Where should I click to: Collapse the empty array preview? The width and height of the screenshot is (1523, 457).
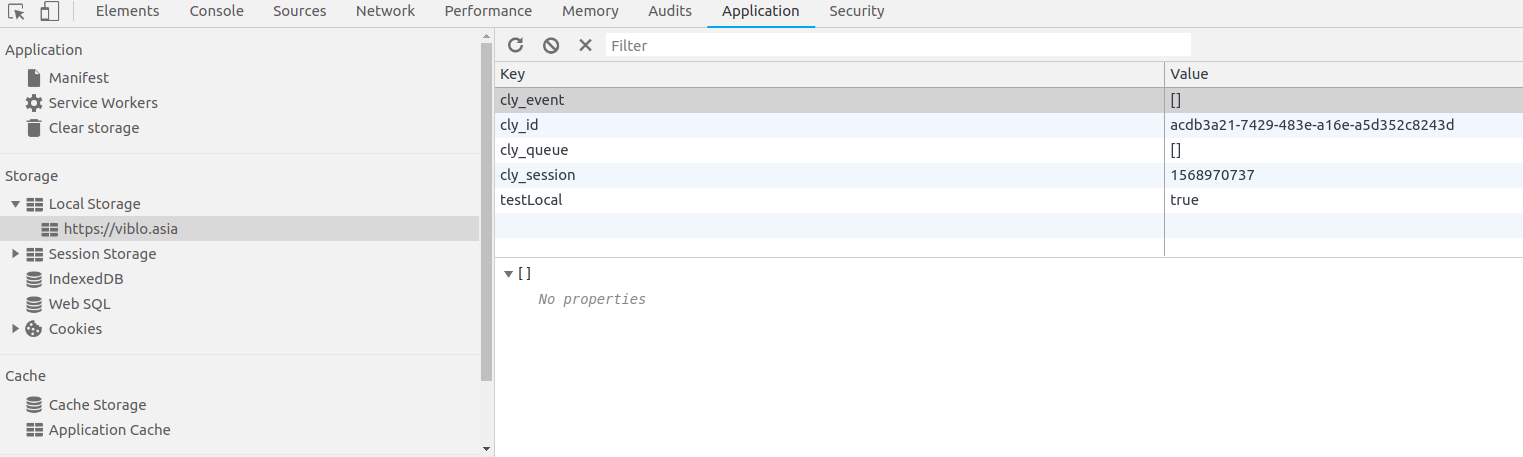tap(508, 274)
